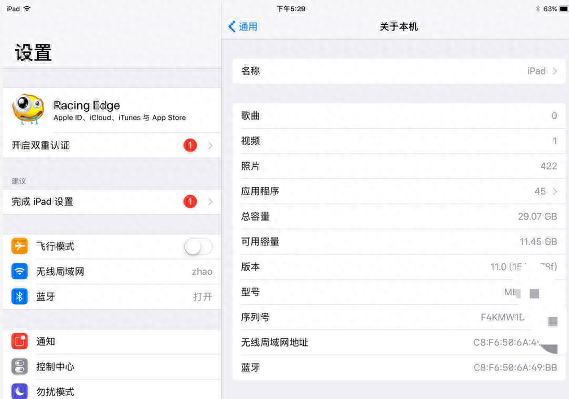Click 11.45 GB available capacity value

coord(538,242)
